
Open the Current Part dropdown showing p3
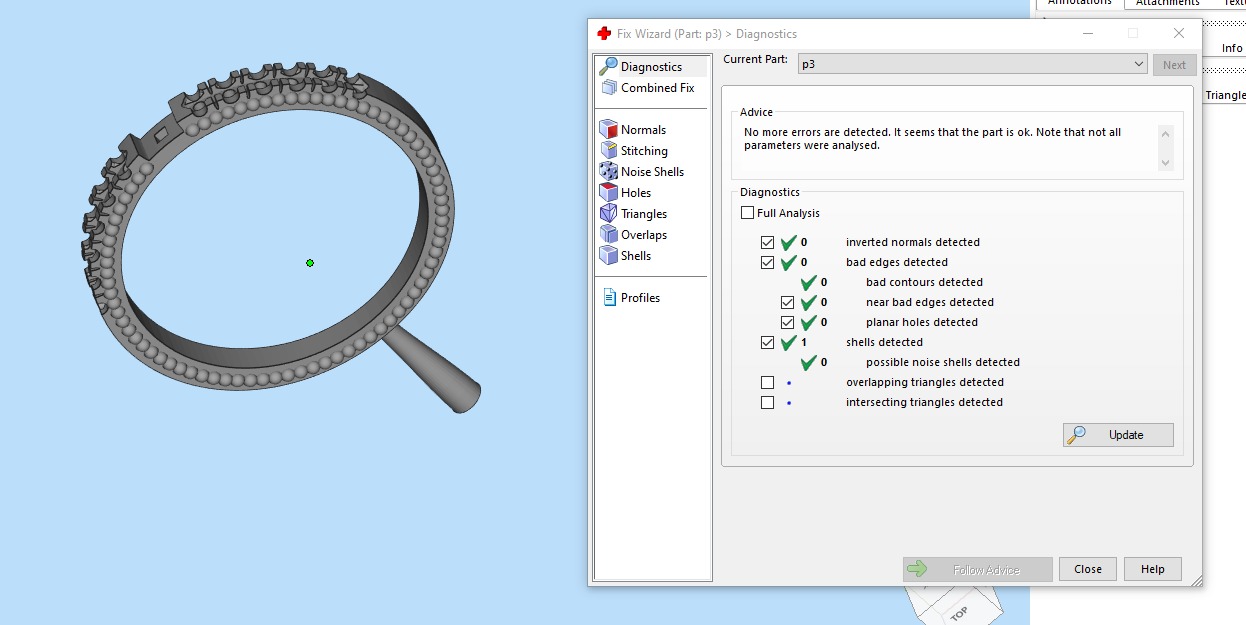[x=972, y=64]
